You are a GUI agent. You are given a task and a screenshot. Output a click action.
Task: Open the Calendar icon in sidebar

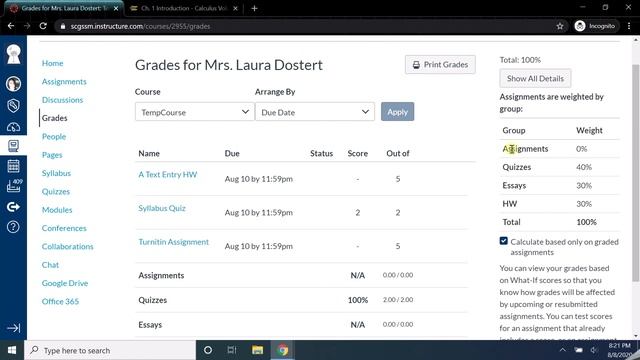(x=13, y=166)
